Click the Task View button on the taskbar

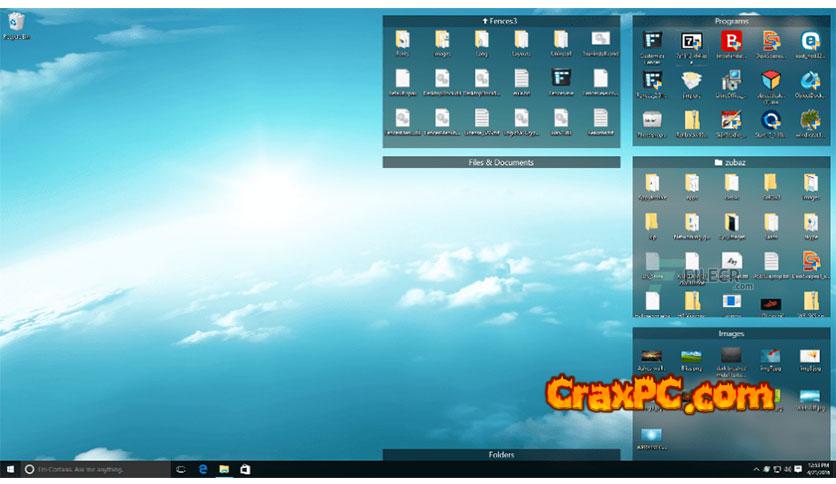(x=181, y=468)
